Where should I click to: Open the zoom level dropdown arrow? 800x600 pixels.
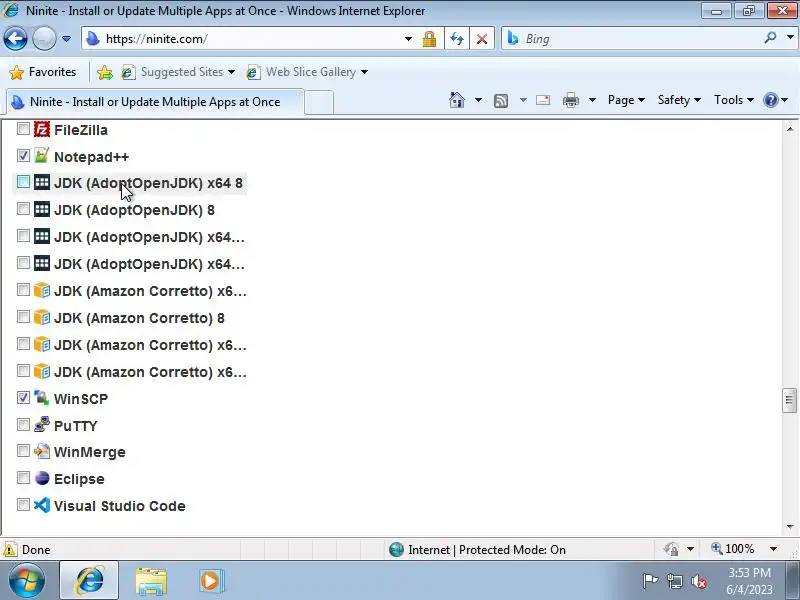773,549
